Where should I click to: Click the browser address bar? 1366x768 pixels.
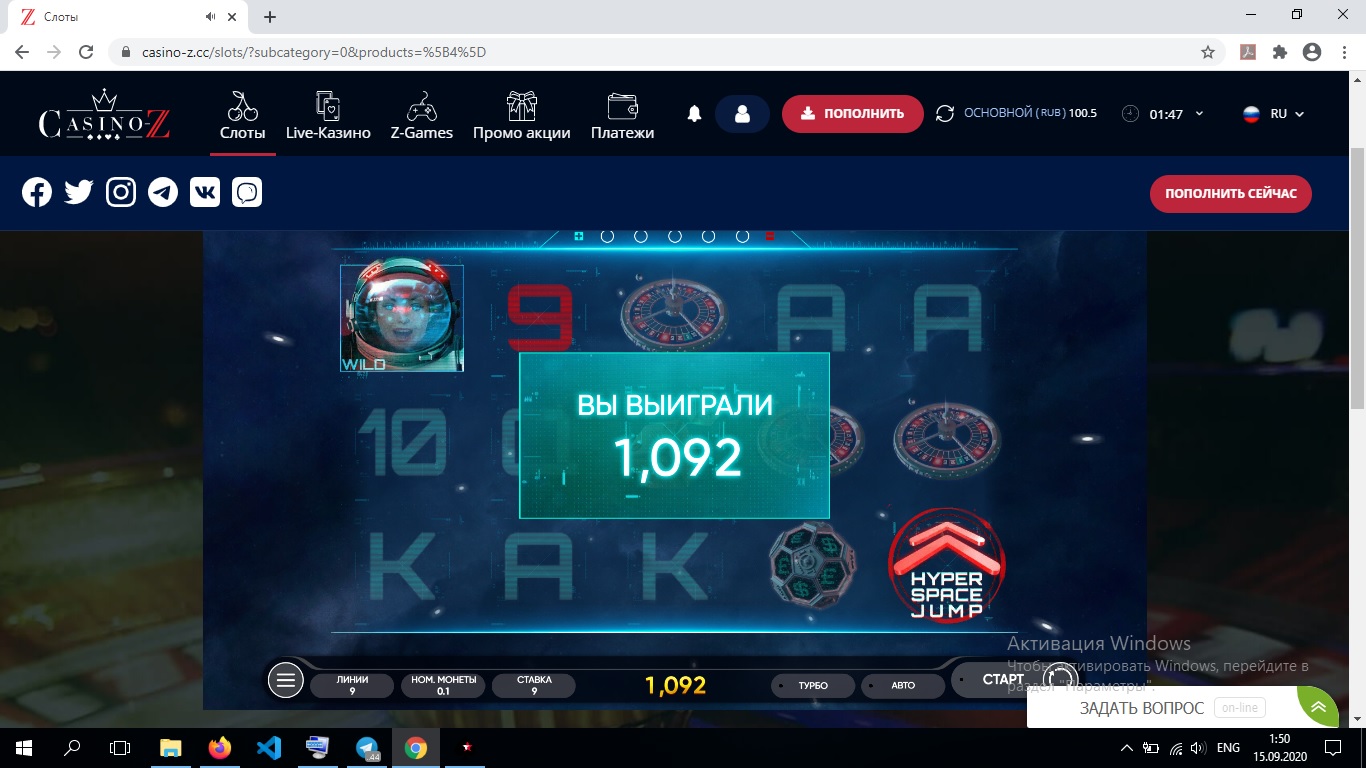click(660, 52)
